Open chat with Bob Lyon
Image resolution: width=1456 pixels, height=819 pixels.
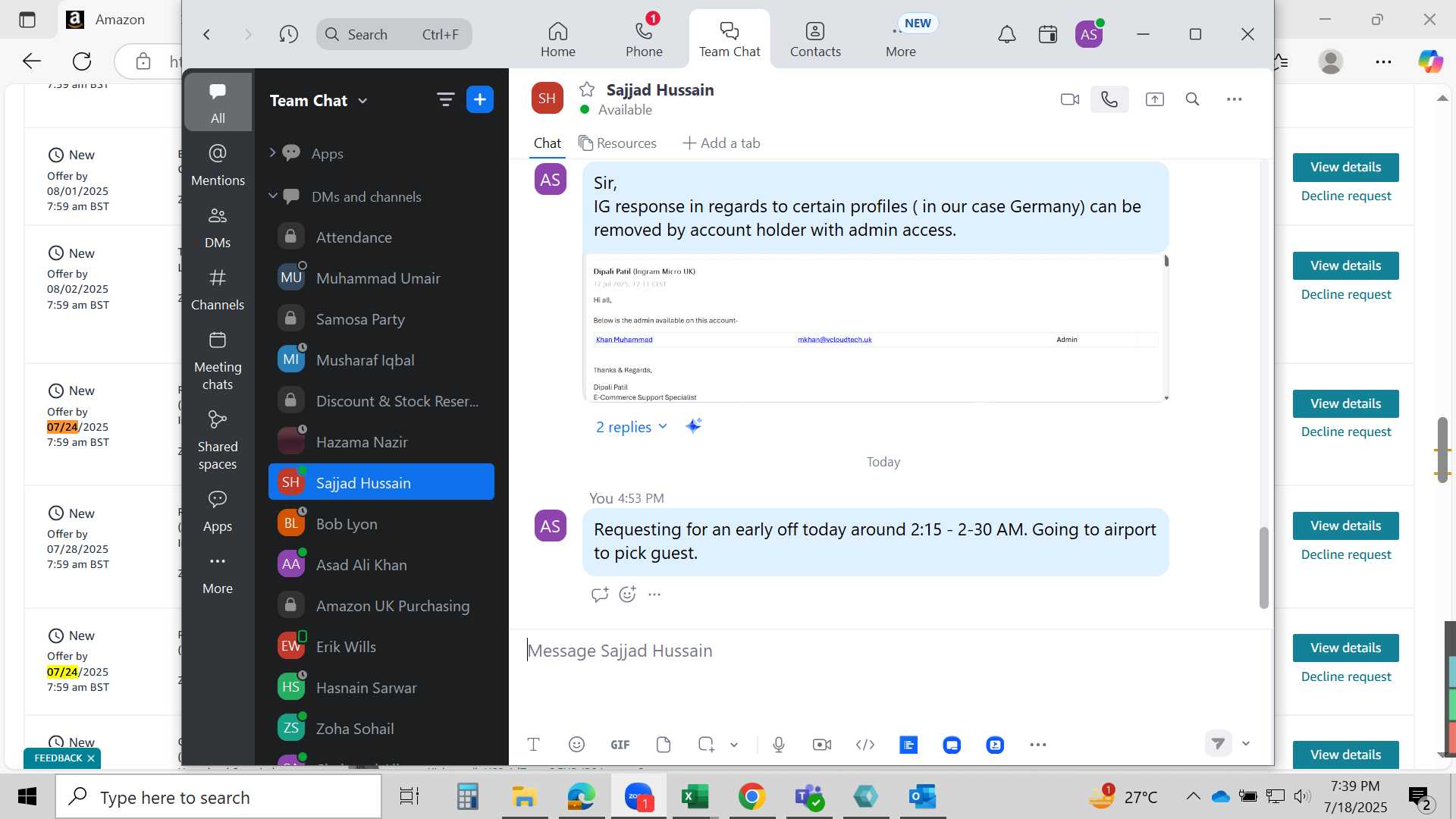point(381,524)
